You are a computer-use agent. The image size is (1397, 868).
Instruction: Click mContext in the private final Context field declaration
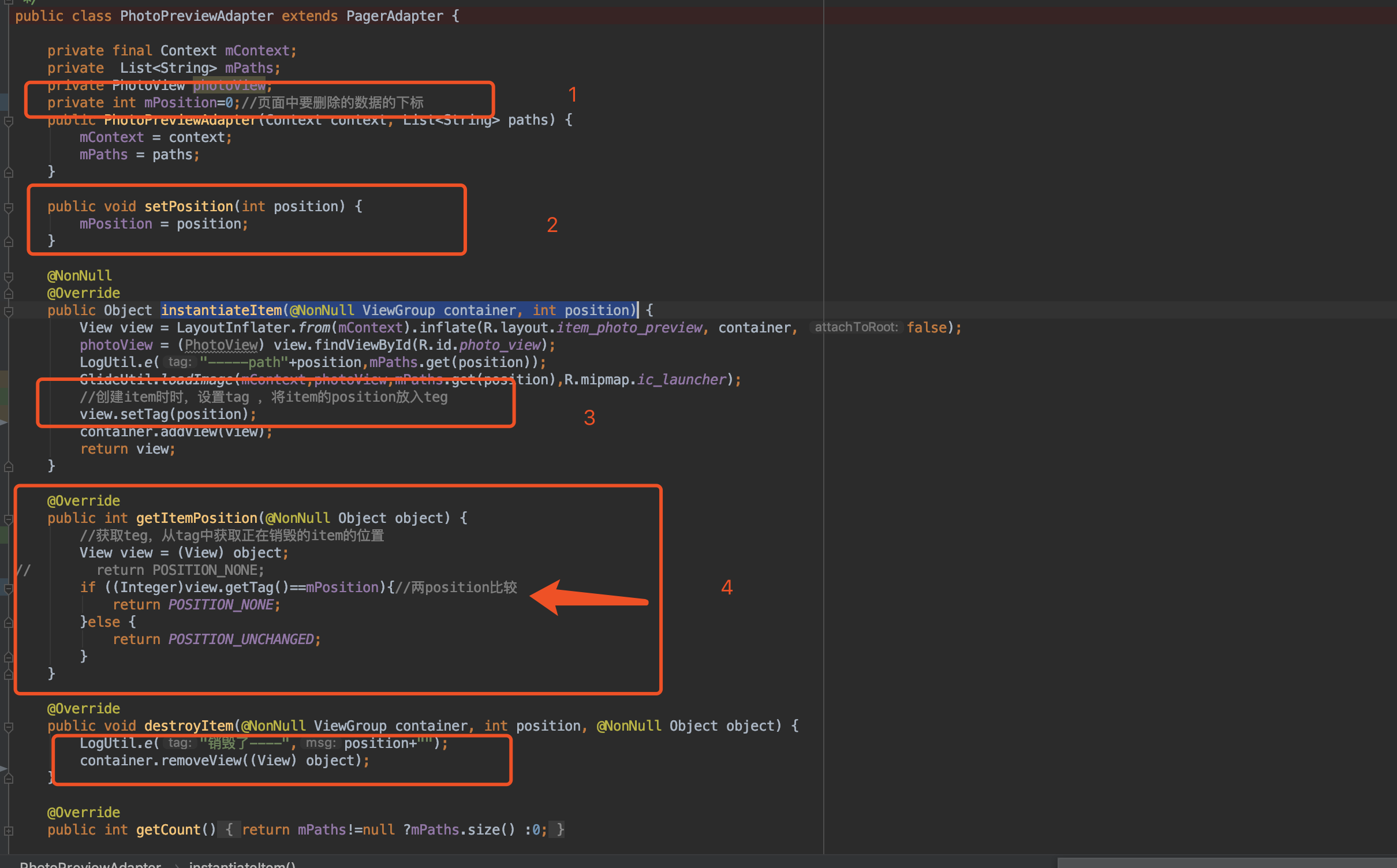tap(257, 50)
